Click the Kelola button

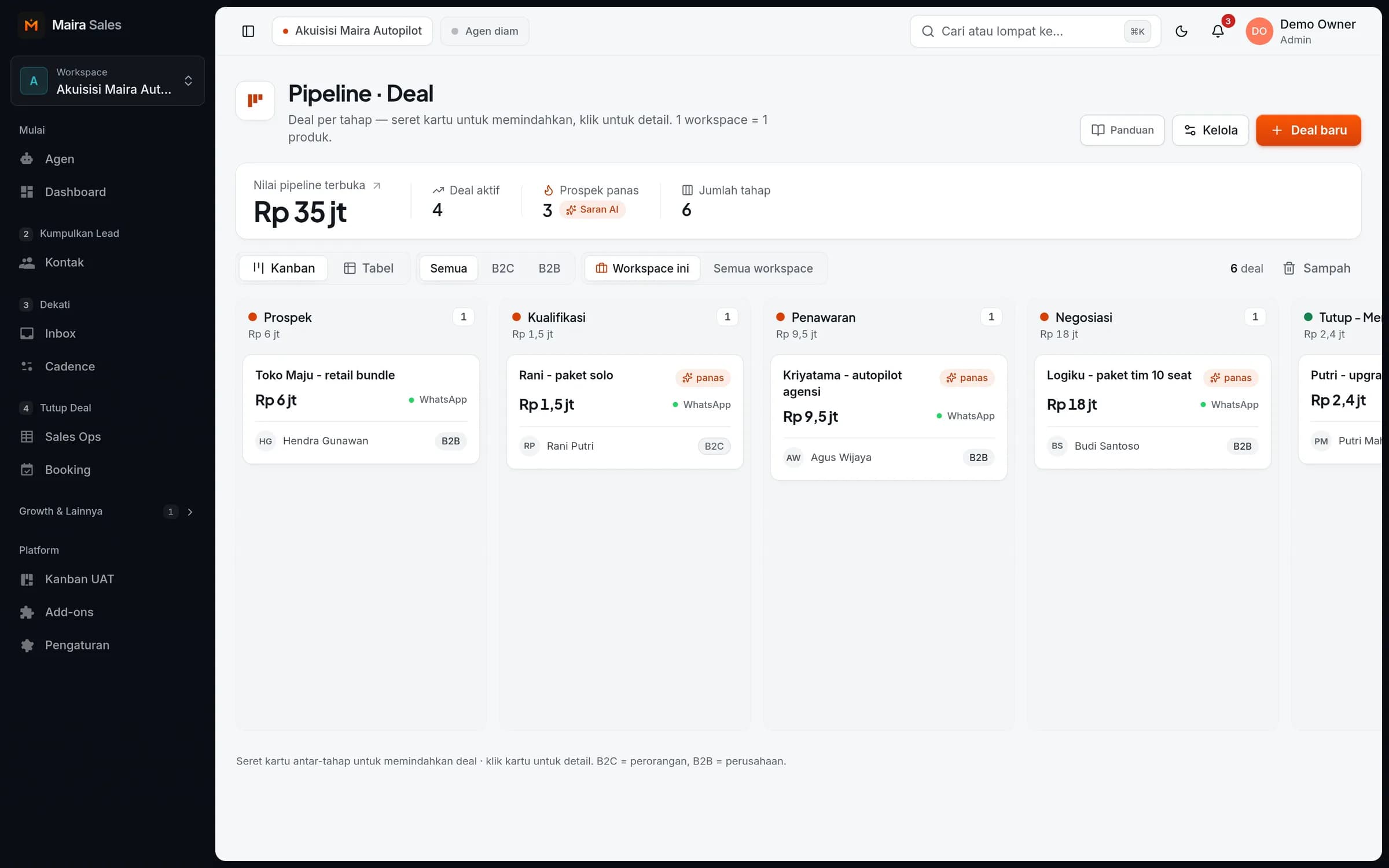tap(1210, 130)
